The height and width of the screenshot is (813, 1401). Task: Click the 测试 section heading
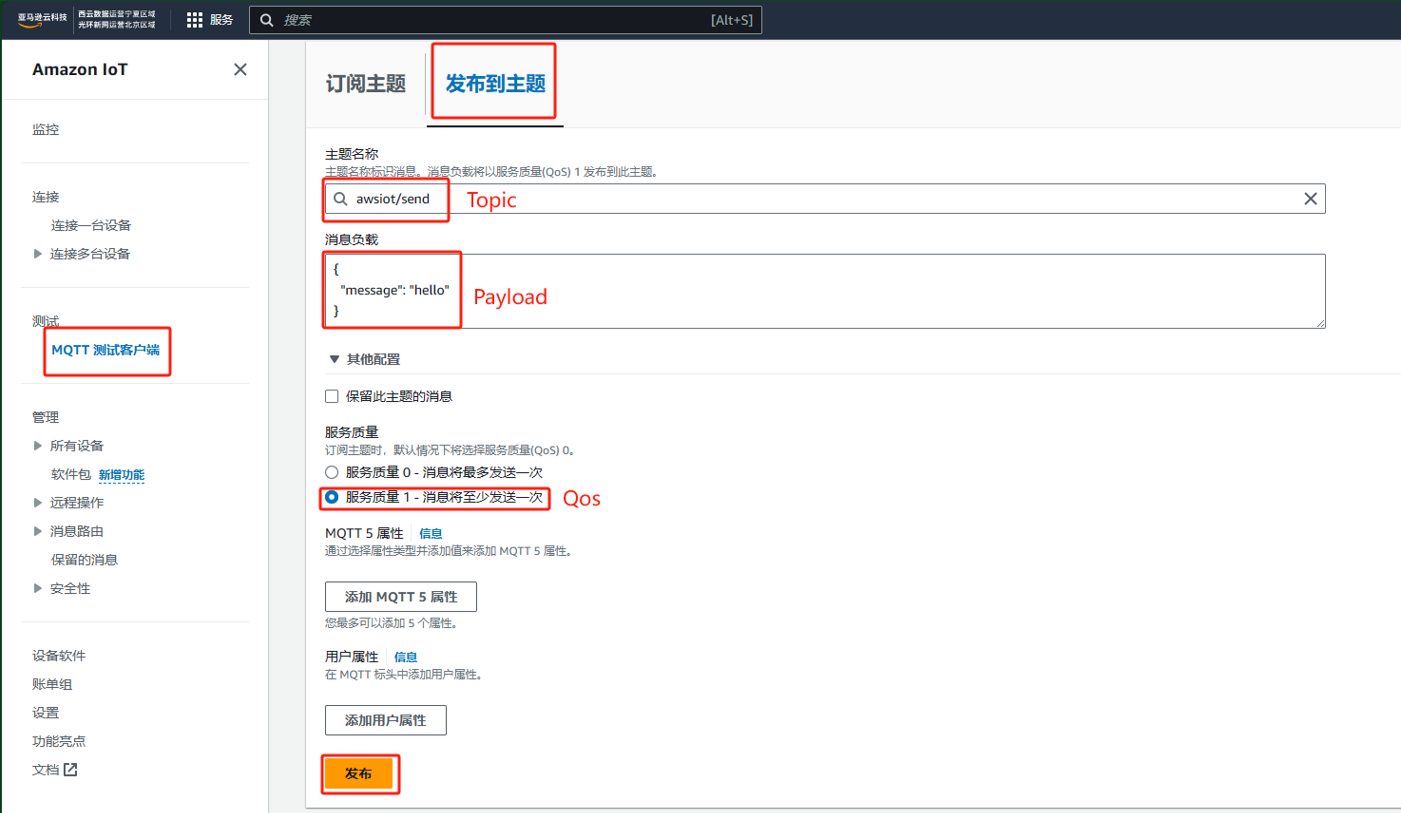(46, 321)
